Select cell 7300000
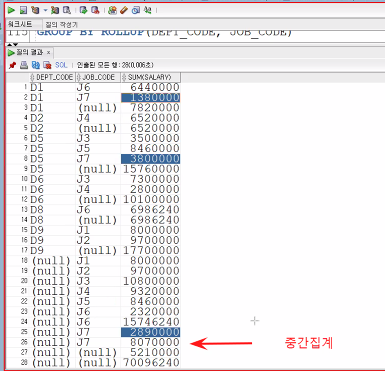 pyautogui.click(x=151, y=179)
